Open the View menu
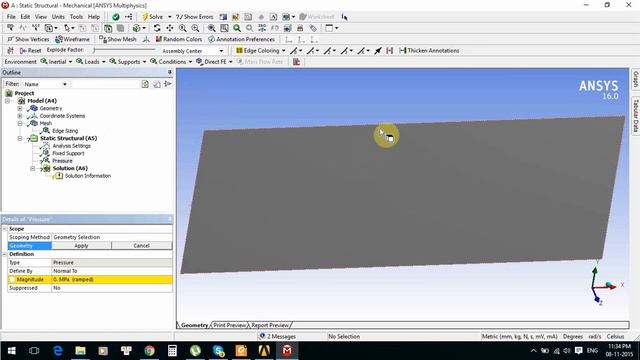This screenshot has width=640, height=360. point(40,17)
